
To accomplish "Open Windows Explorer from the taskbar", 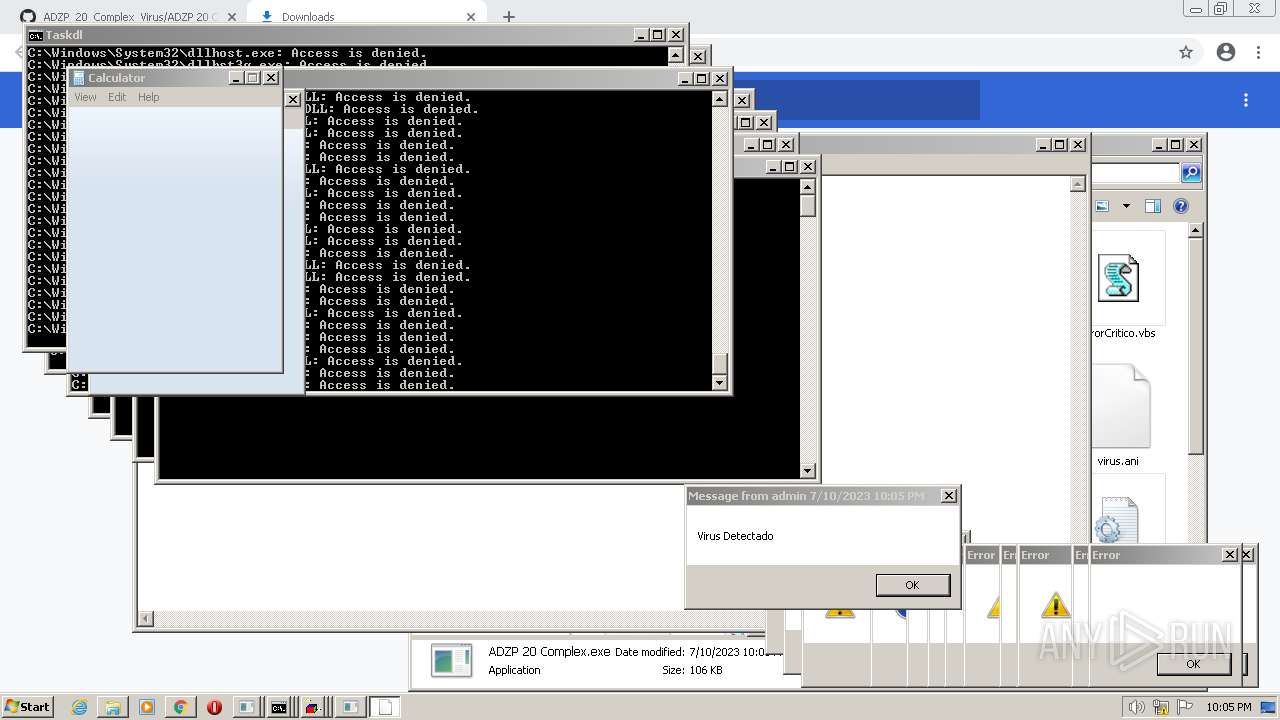I will coord(112,707).
